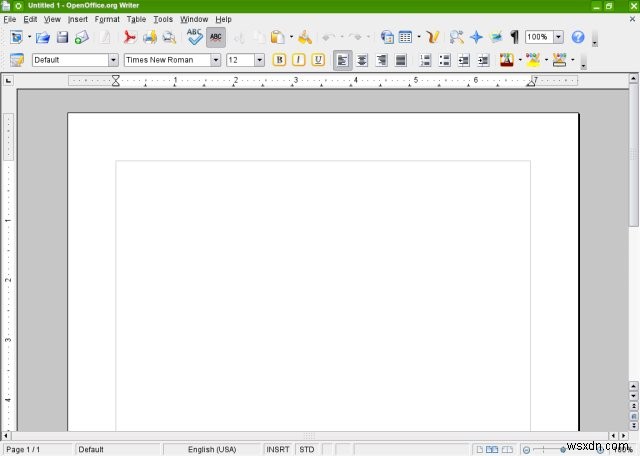Open the Edit menu
This screenshot has width=640, height=456.
click(30, 19)
